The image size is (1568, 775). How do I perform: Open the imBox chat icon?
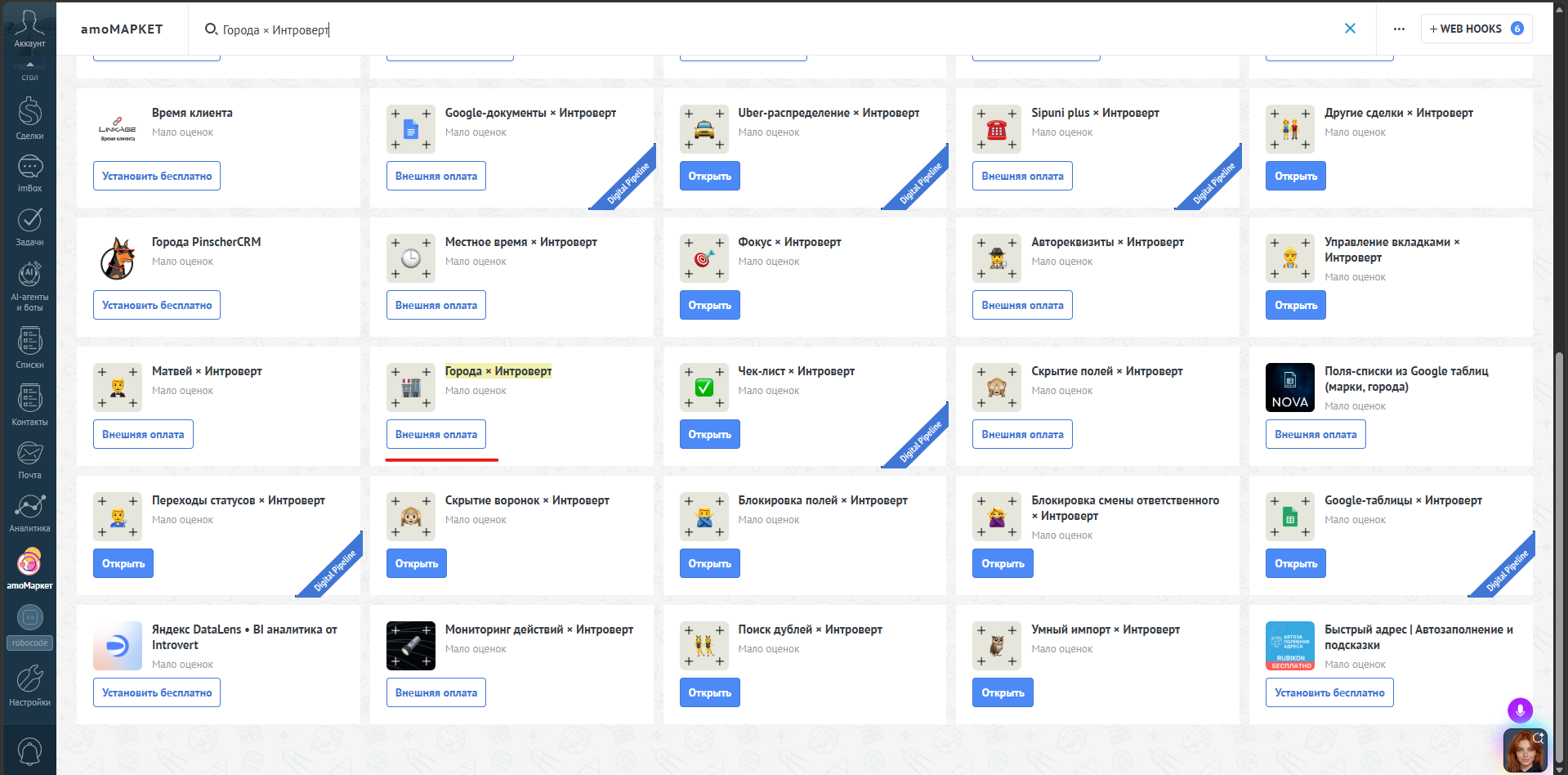(x=29, y=174)
